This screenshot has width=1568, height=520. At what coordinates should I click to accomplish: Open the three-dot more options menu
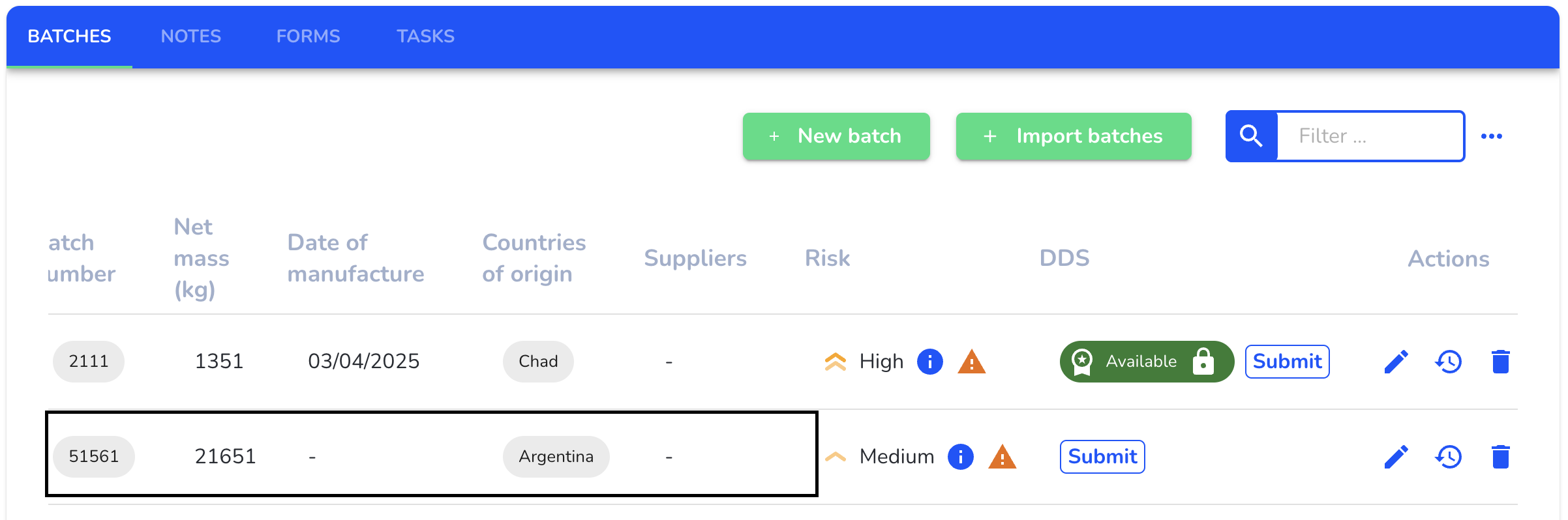[x=1492, y=136]
